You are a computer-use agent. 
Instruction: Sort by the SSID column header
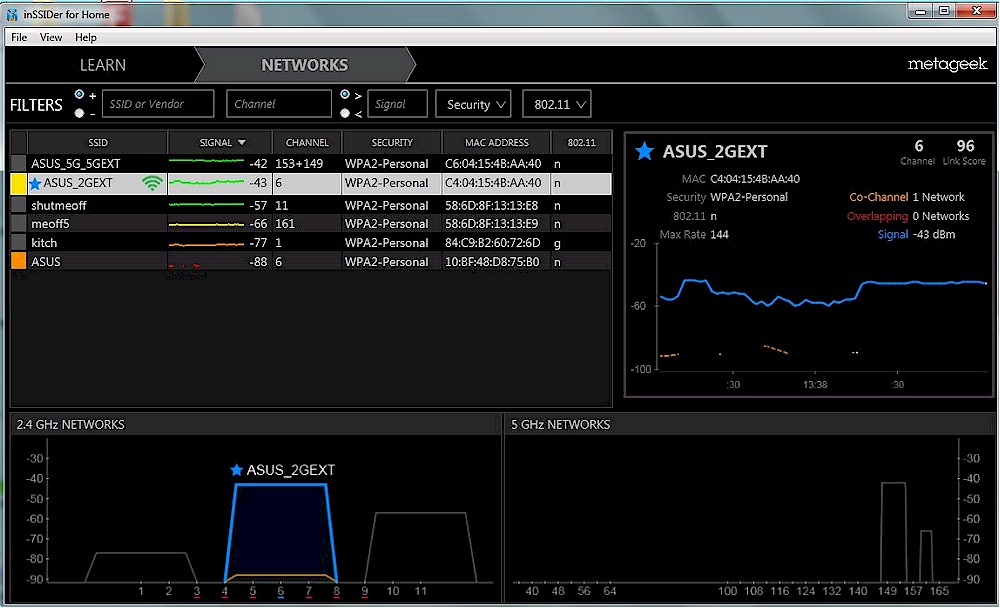pos(98,142)
